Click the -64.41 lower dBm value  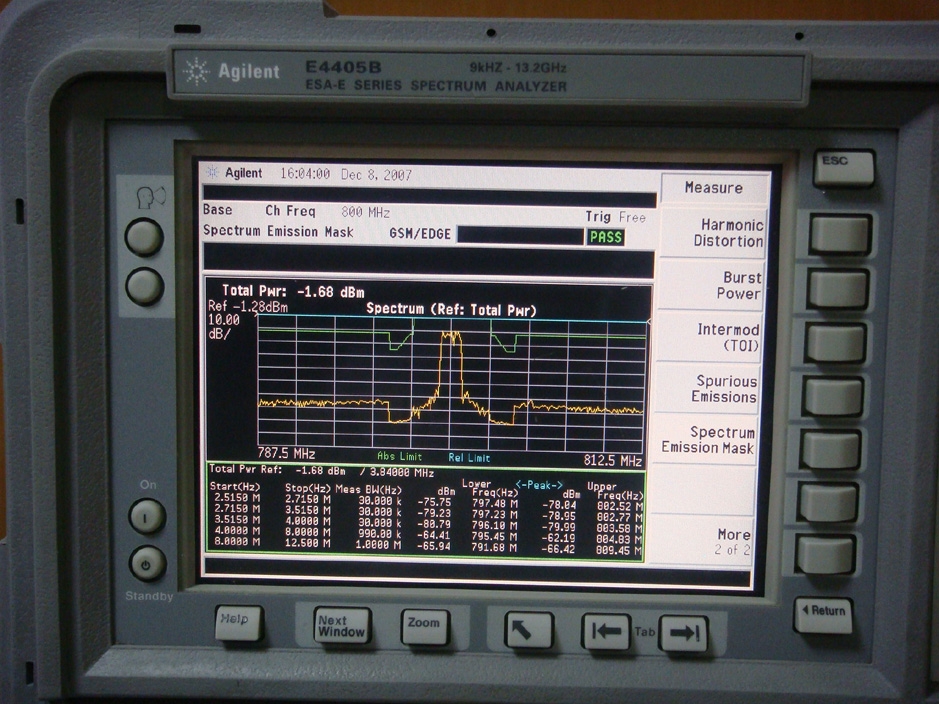pos(433,535)
